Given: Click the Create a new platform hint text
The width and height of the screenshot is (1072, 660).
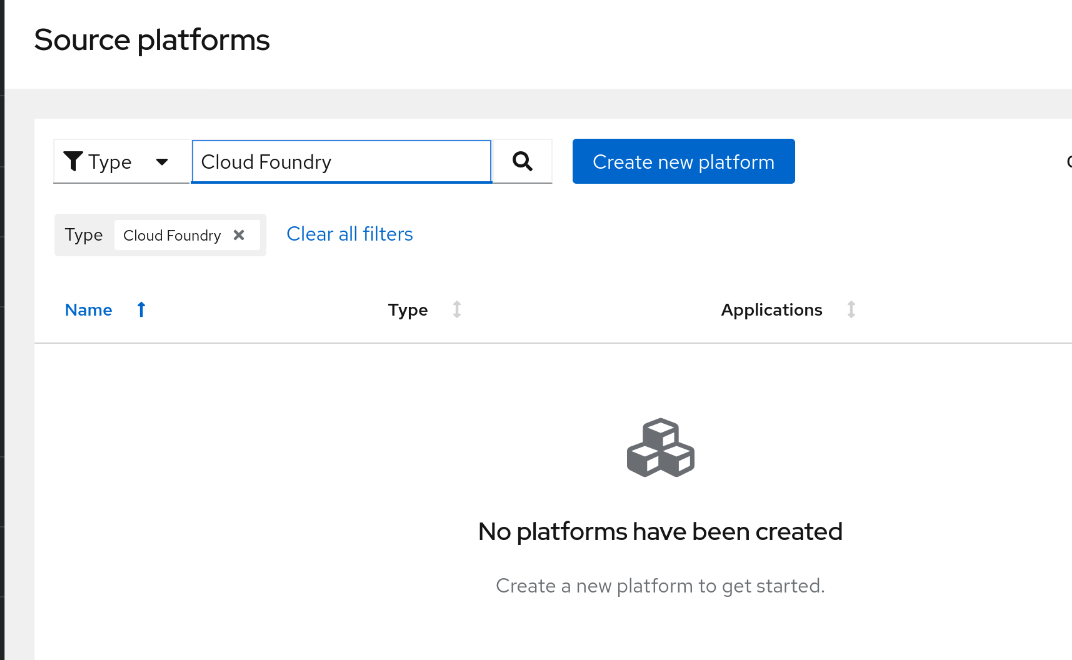Looking at the screenshot, I should click(x=660, y=586).
